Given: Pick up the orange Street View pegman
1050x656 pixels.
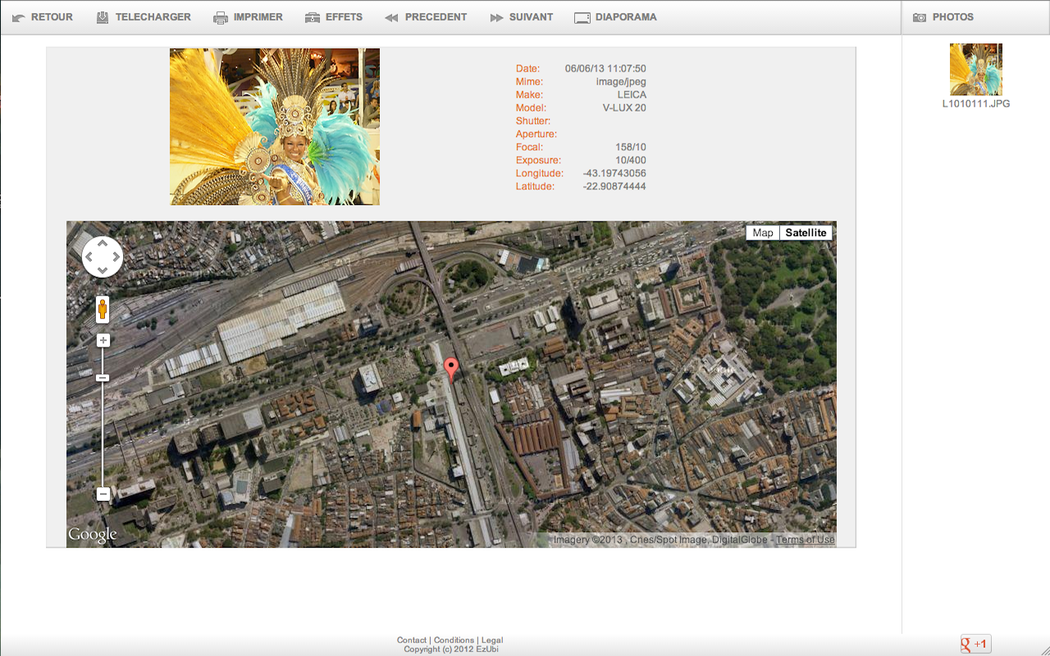Looking at the screenshot, I should [x=102, y=309].
